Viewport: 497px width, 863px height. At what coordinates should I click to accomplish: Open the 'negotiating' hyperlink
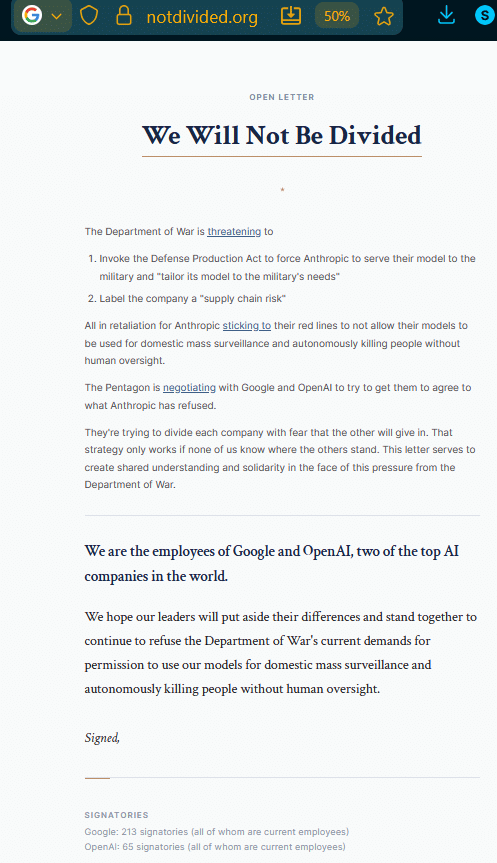point(189,387)
